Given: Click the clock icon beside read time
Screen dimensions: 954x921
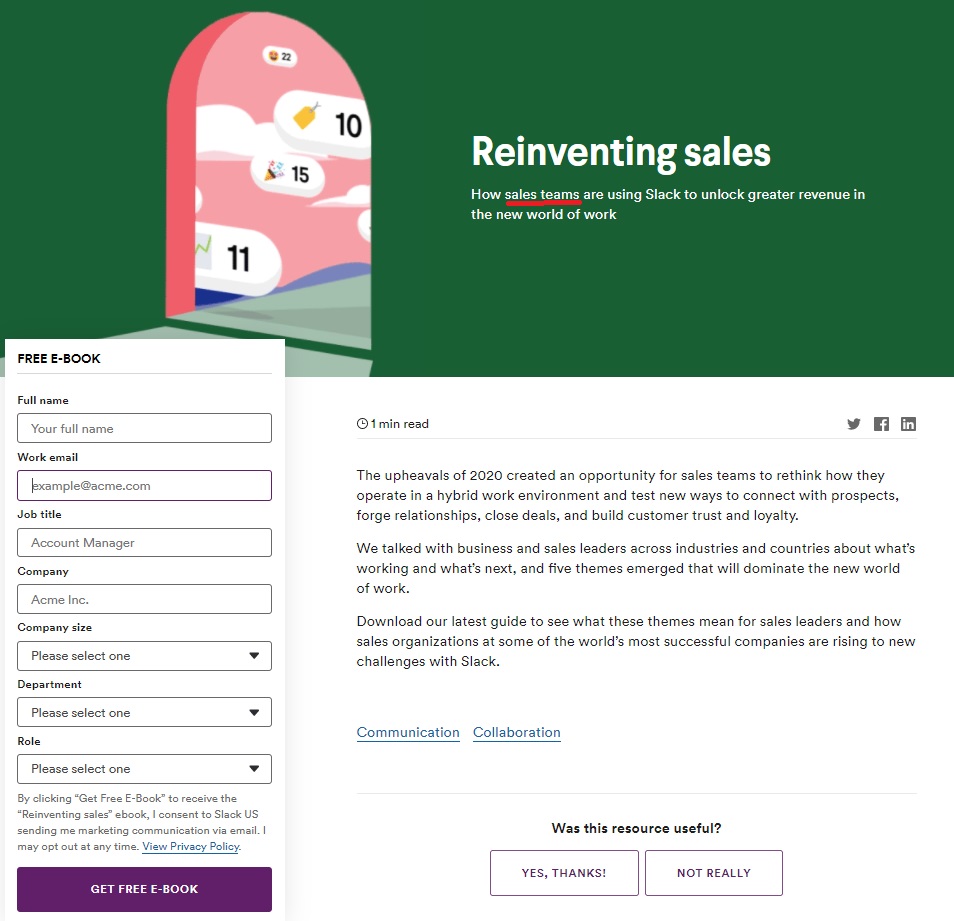Looking at the screenshot, I should coord(362,424).
